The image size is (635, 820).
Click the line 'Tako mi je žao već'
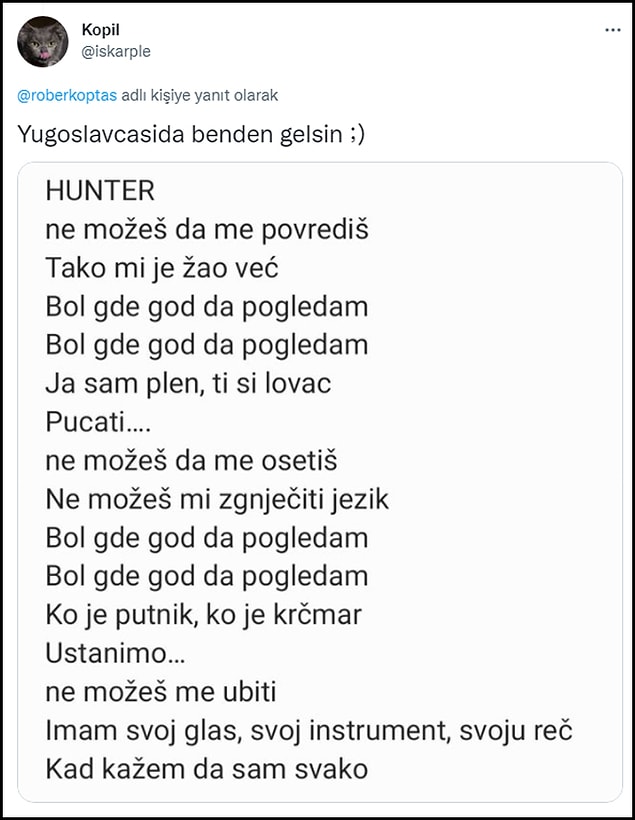tap(162, 268)
